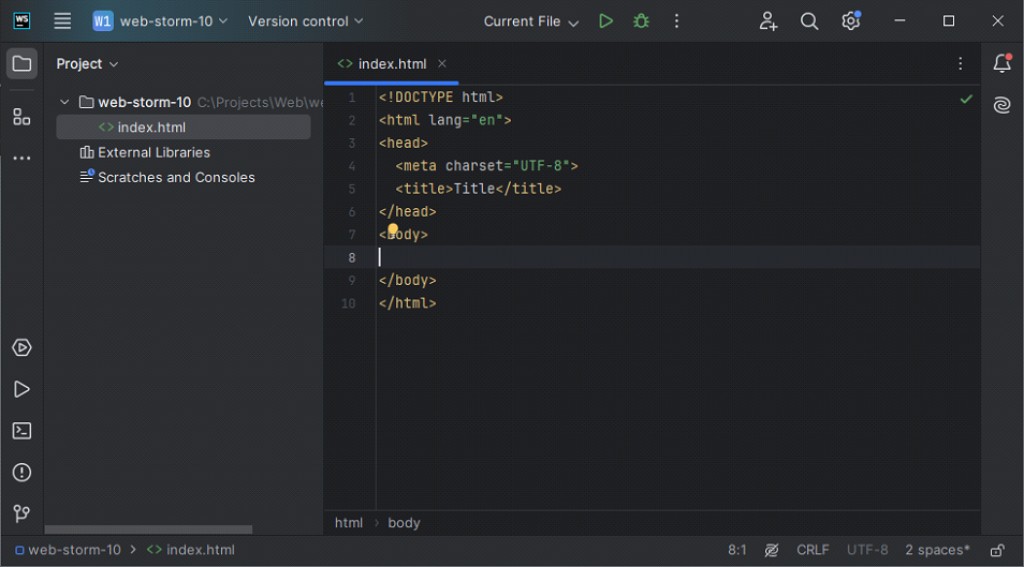
Task: Collapse the web-storm-10 project tree node
Action: click(65, 102)
